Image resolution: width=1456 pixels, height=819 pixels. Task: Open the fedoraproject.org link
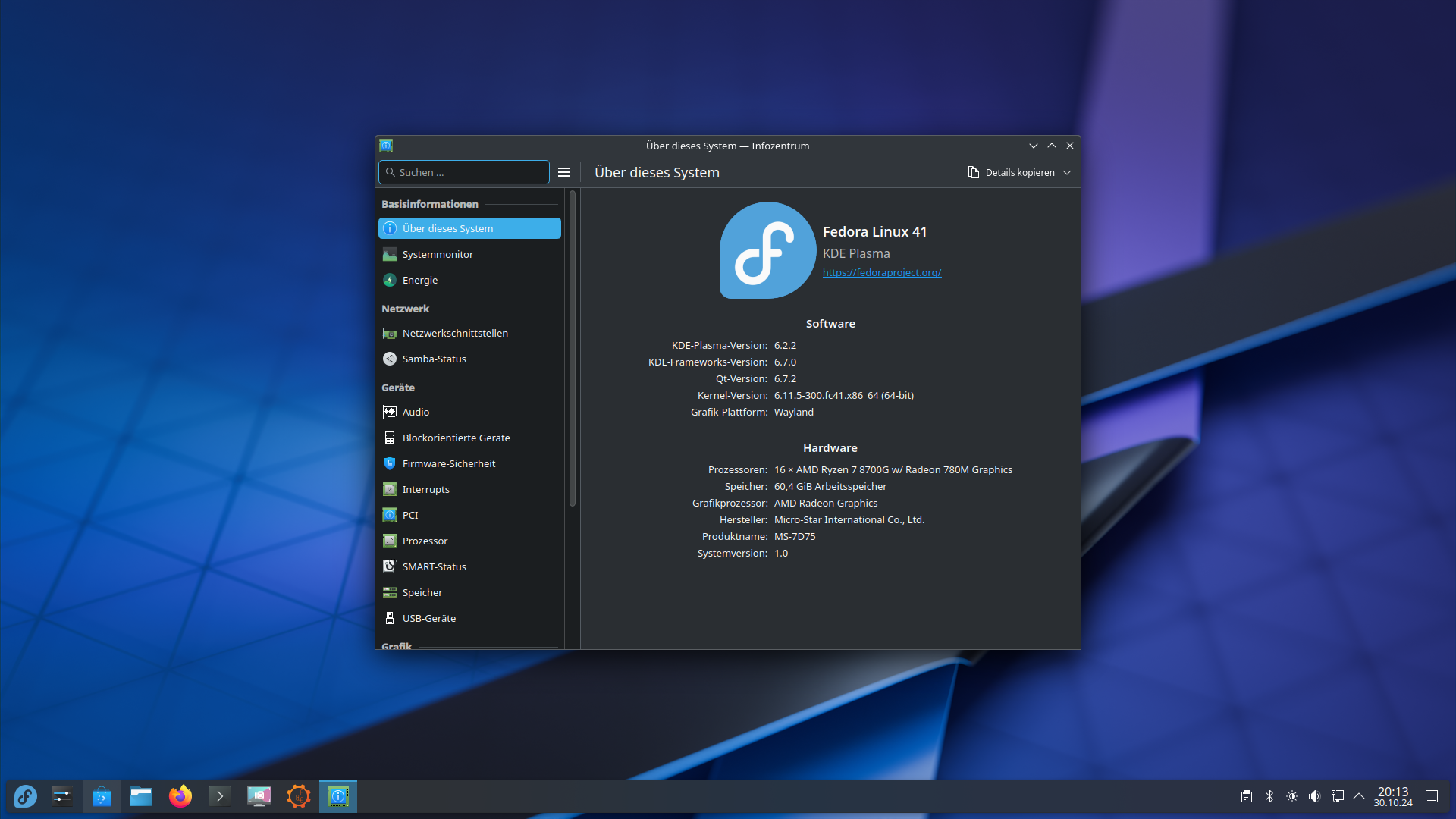click(882, 272)
